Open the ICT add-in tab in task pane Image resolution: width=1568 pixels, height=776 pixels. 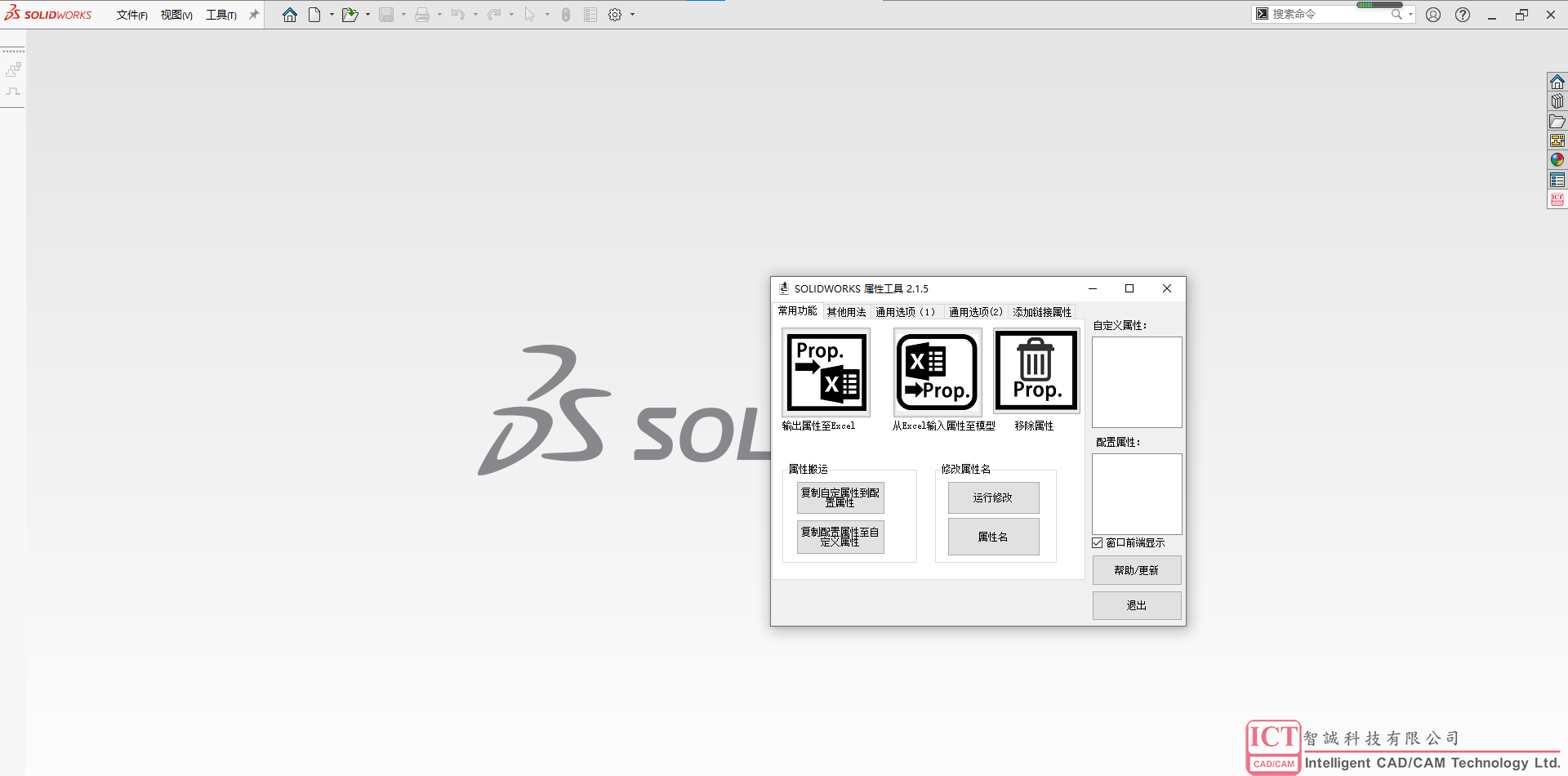[x=1557, y=199]
